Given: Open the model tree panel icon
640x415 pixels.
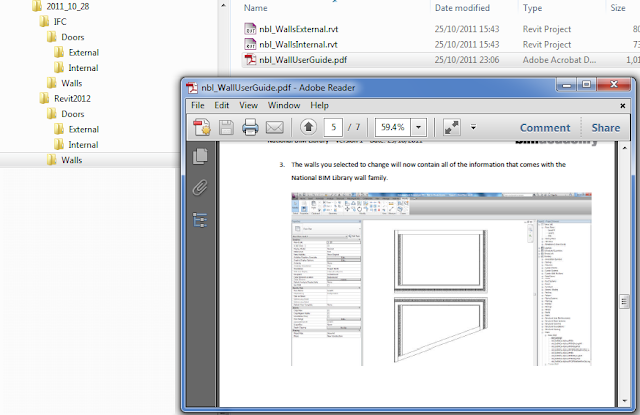Looking at the screenshot, I should tap(200, 220).
